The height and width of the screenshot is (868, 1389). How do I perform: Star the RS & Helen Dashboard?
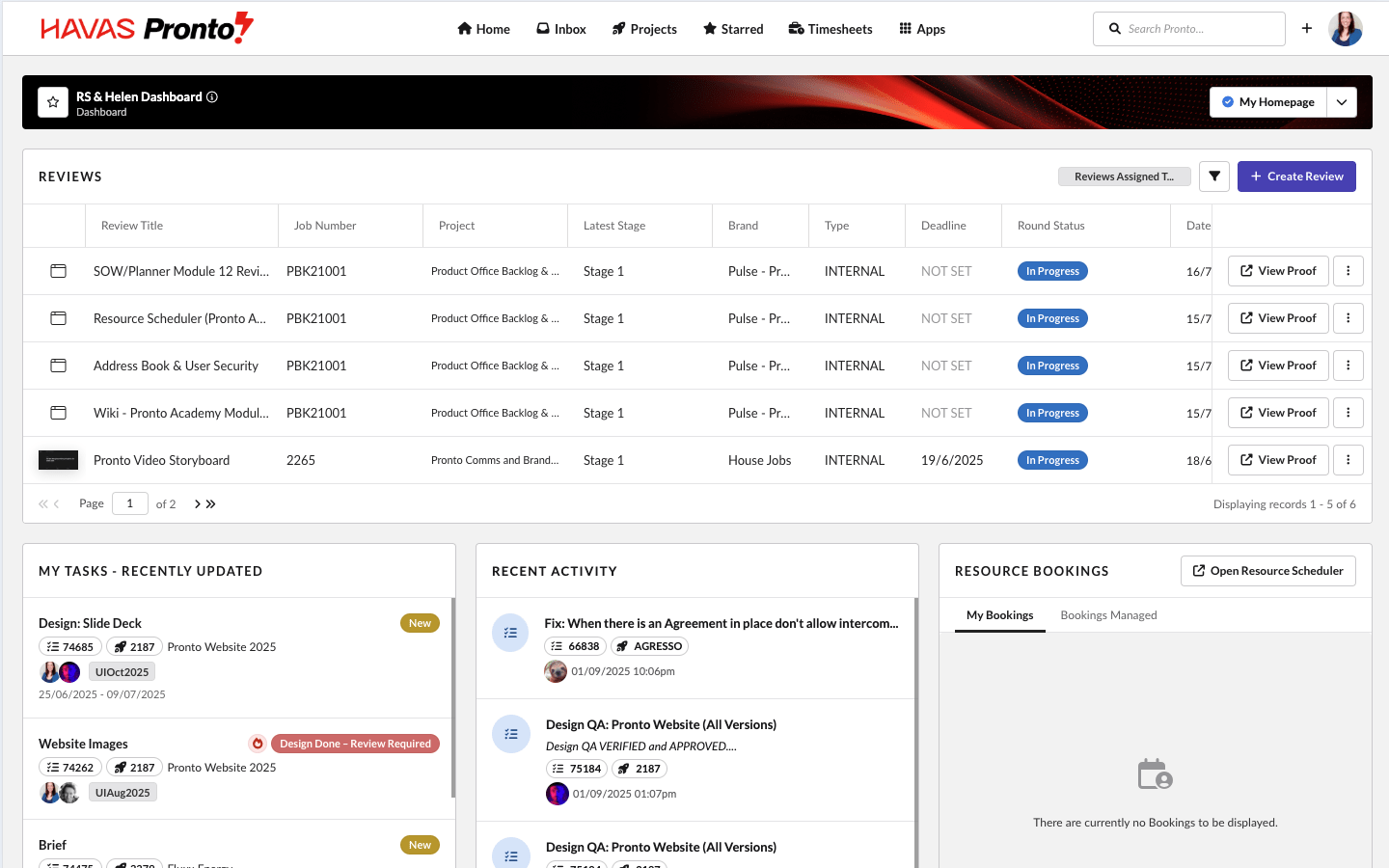click(x=53, y=102)
